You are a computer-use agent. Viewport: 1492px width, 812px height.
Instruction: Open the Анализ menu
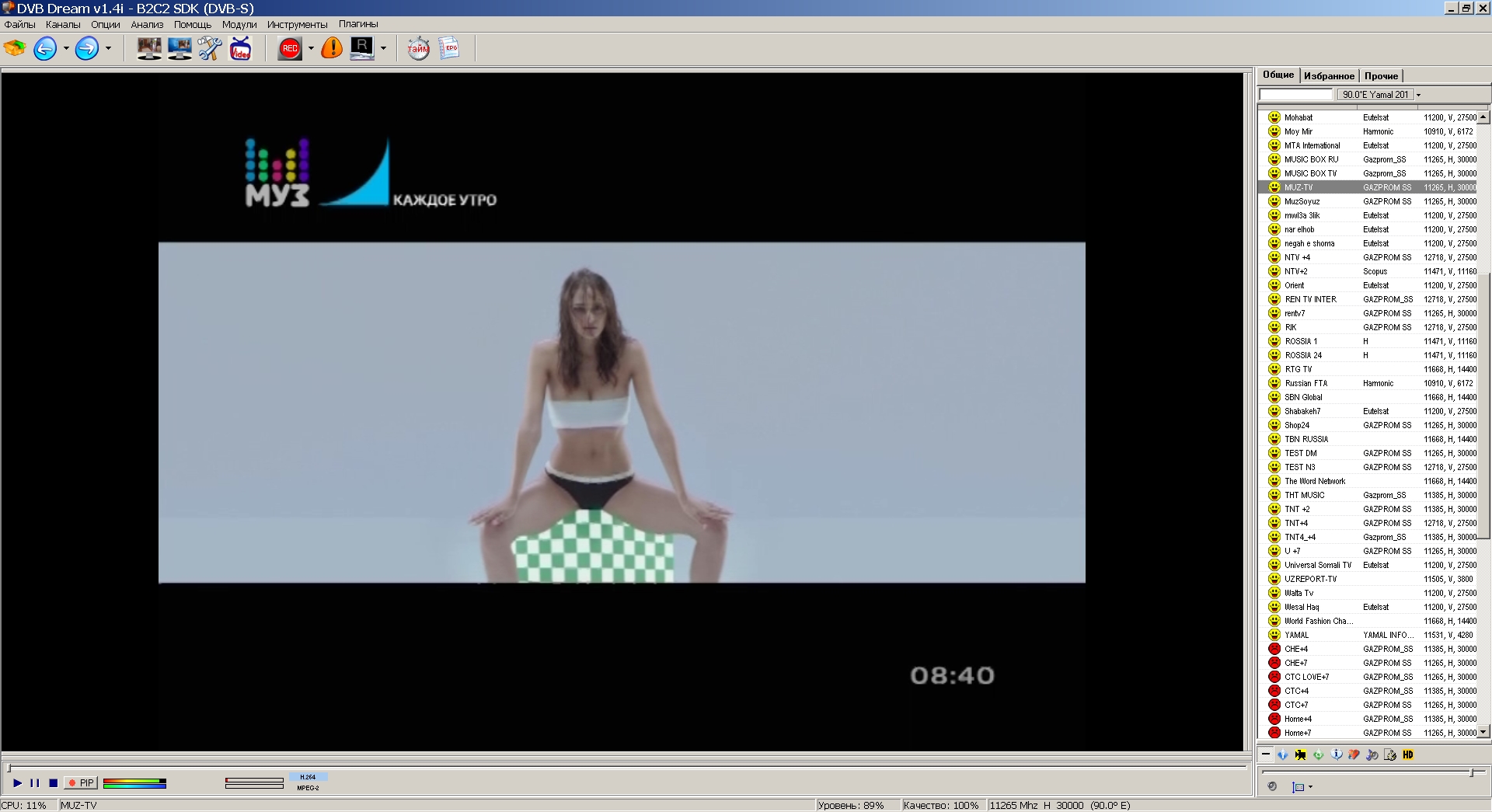pos(147,24)
